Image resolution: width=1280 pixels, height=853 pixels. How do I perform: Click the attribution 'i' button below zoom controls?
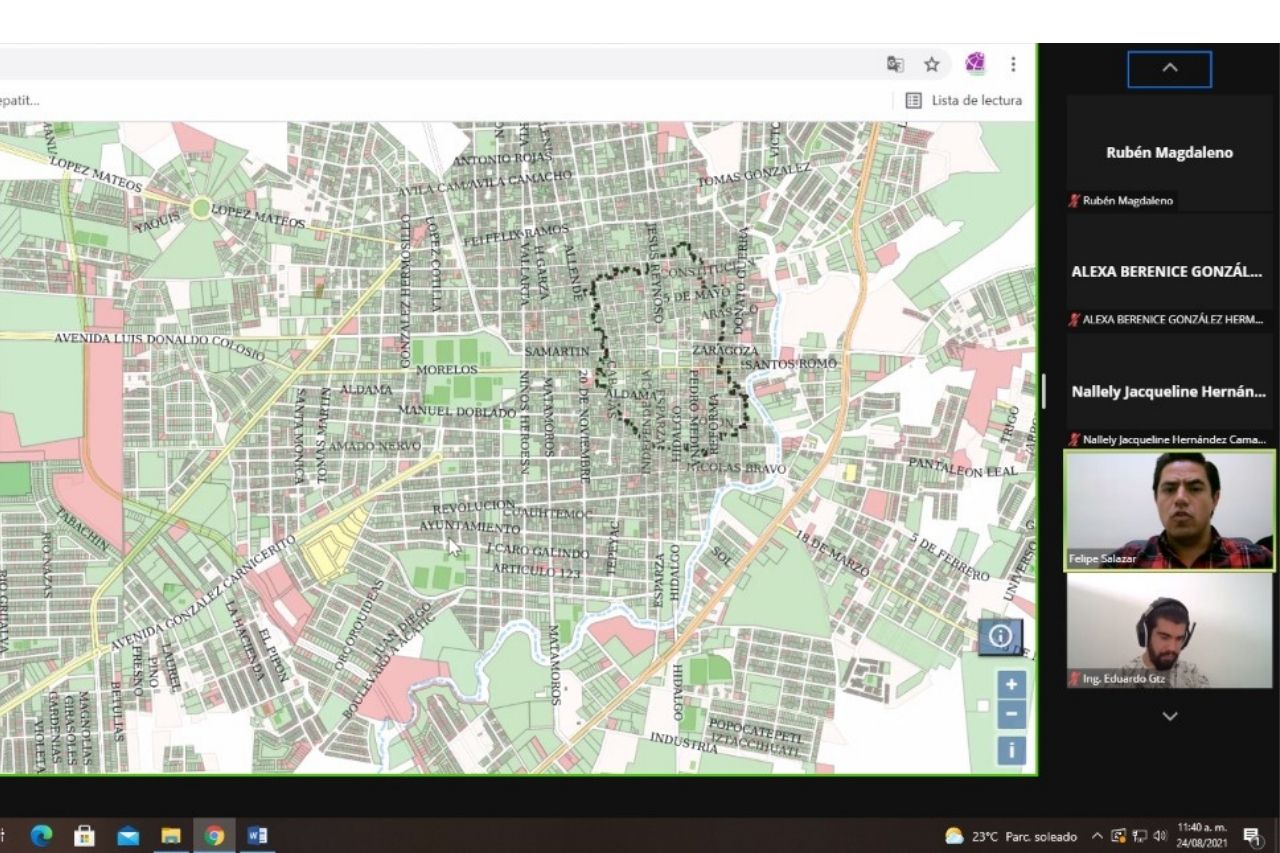(1011, 750)
